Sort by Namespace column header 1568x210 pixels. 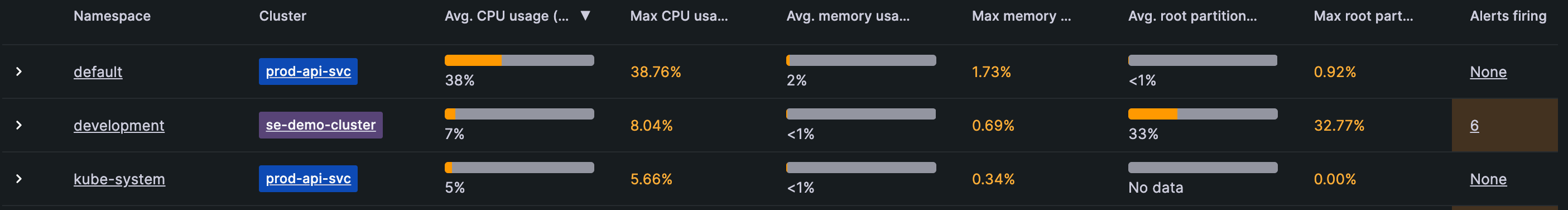pyautogui.click(x=112, y=16)
